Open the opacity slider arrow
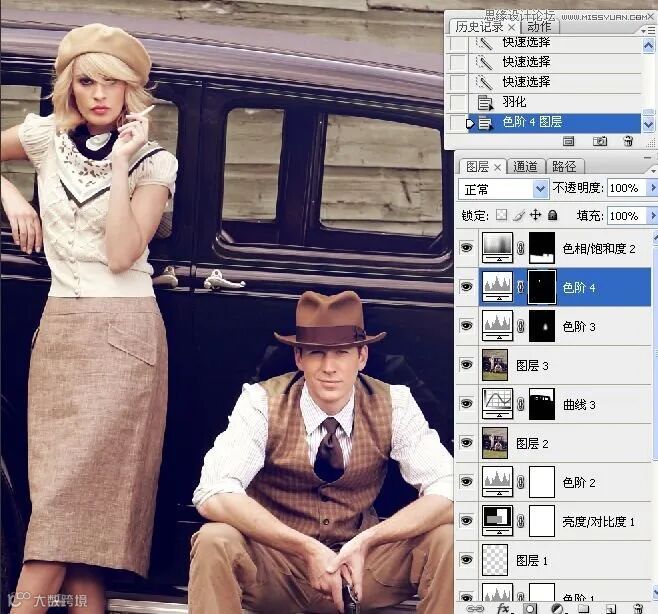Image resolution: width=658 pixels, height=614 pixels. (653, 188)
